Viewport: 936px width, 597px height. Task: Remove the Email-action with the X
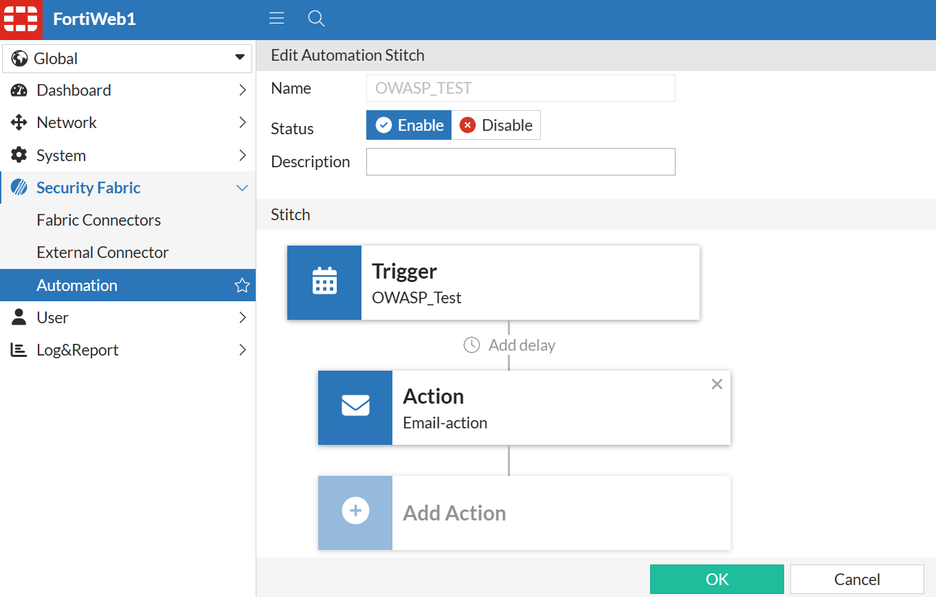click(717, 384)
